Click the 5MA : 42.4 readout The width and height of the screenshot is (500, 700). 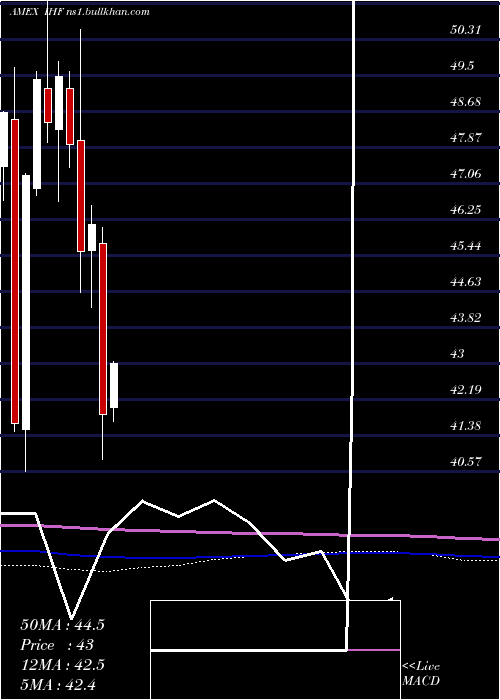pos(58,684)
